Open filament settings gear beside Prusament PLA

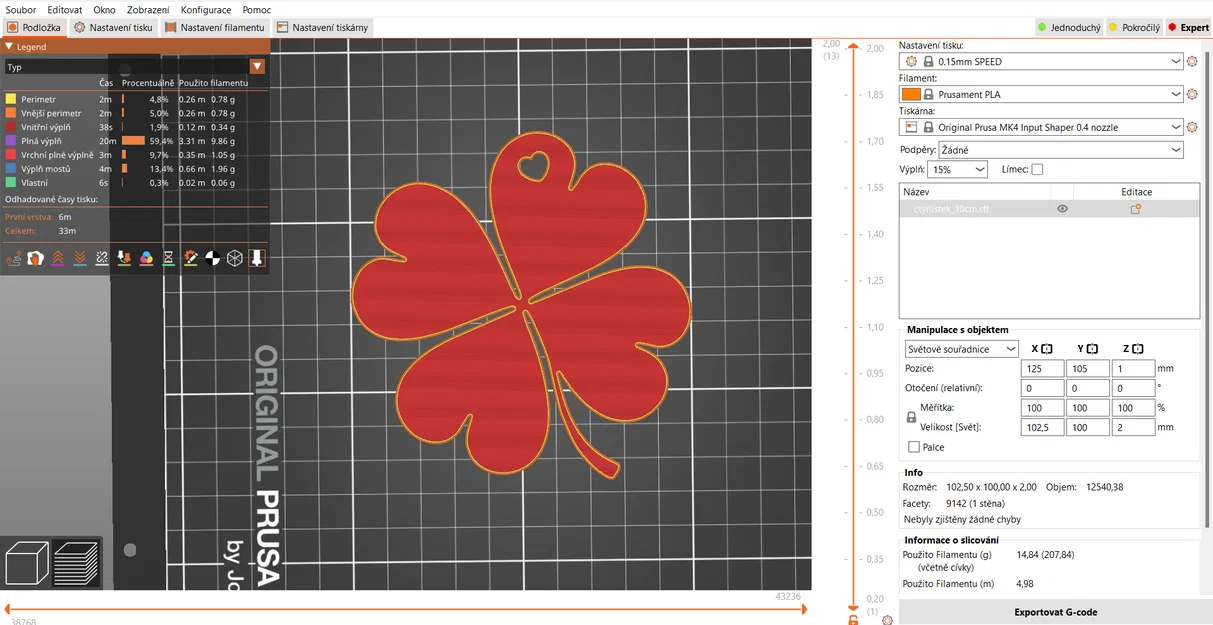click(1192, 94)
